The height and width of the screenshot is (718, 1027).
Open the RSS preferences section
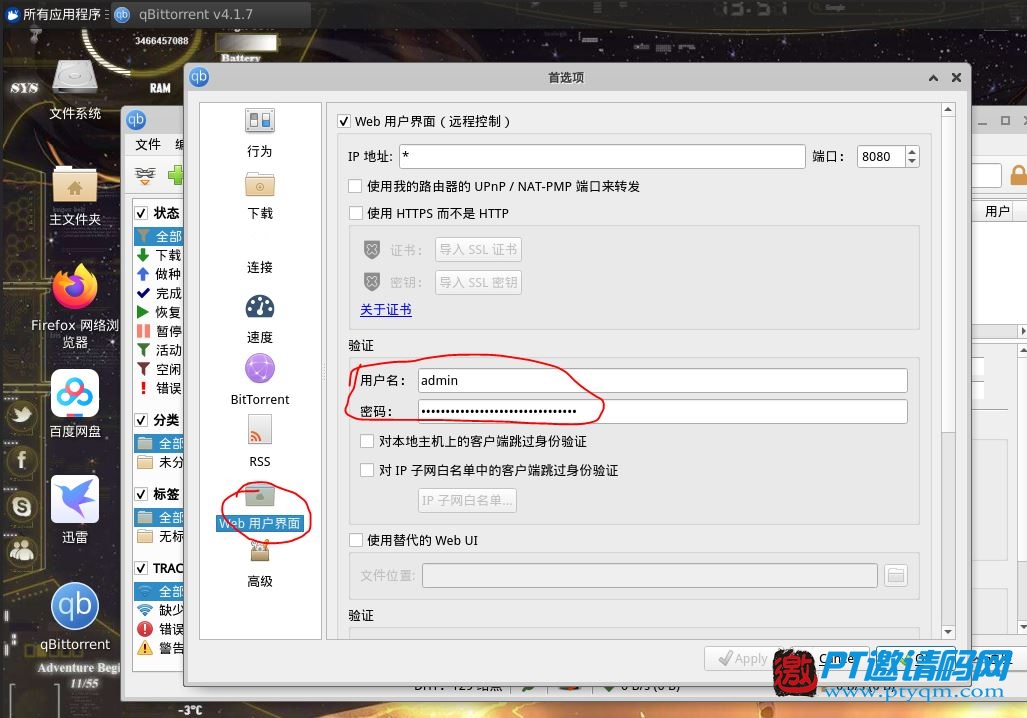[260, 442]
